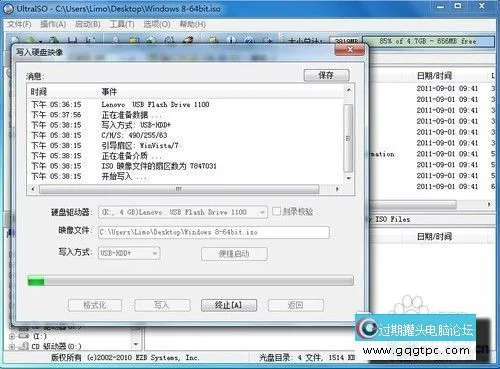
Task: Click the 保存 button to save log
Action: coord(326,75)
